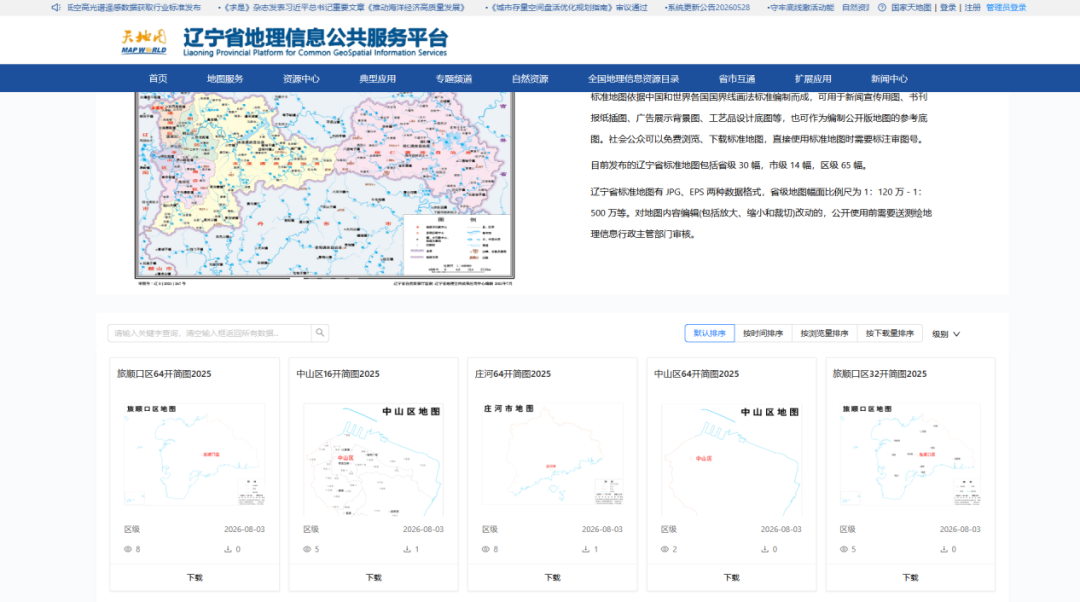Open the 扩展应用 menu item

813,79
